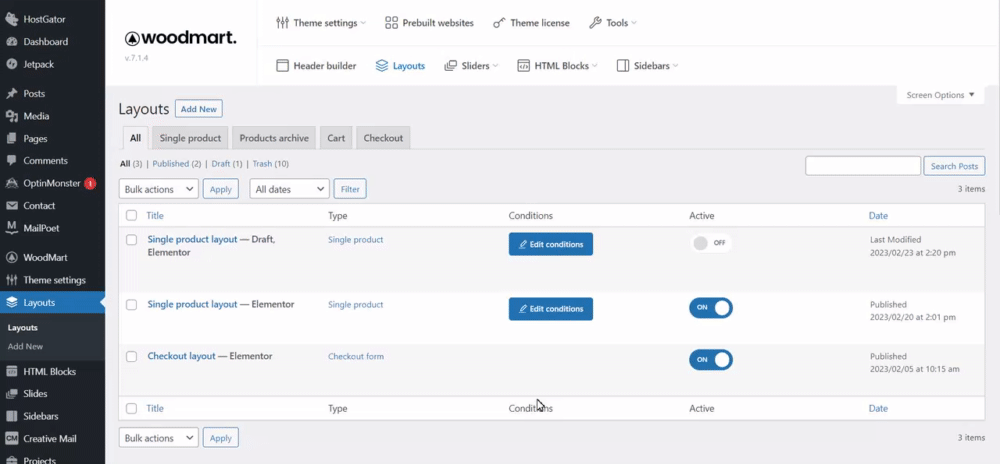Tick the Checkout layout row checkbox
This screenshot has width=1000, height=464.
[131, 357]
